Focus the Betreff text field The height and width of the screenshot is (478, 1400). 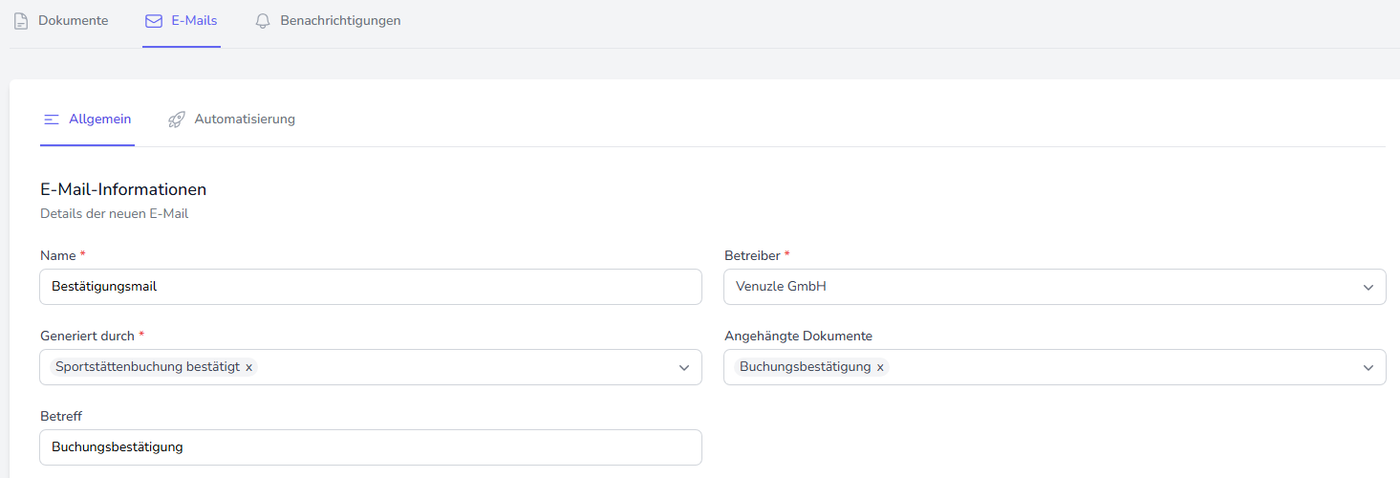[370, 447]
